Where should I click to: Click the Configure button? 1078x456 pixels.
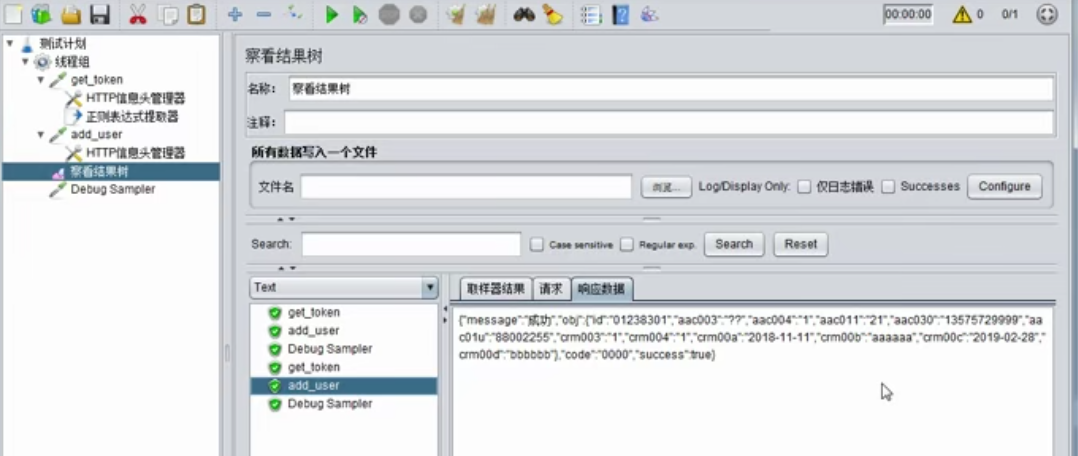(x=1004, y=186)
